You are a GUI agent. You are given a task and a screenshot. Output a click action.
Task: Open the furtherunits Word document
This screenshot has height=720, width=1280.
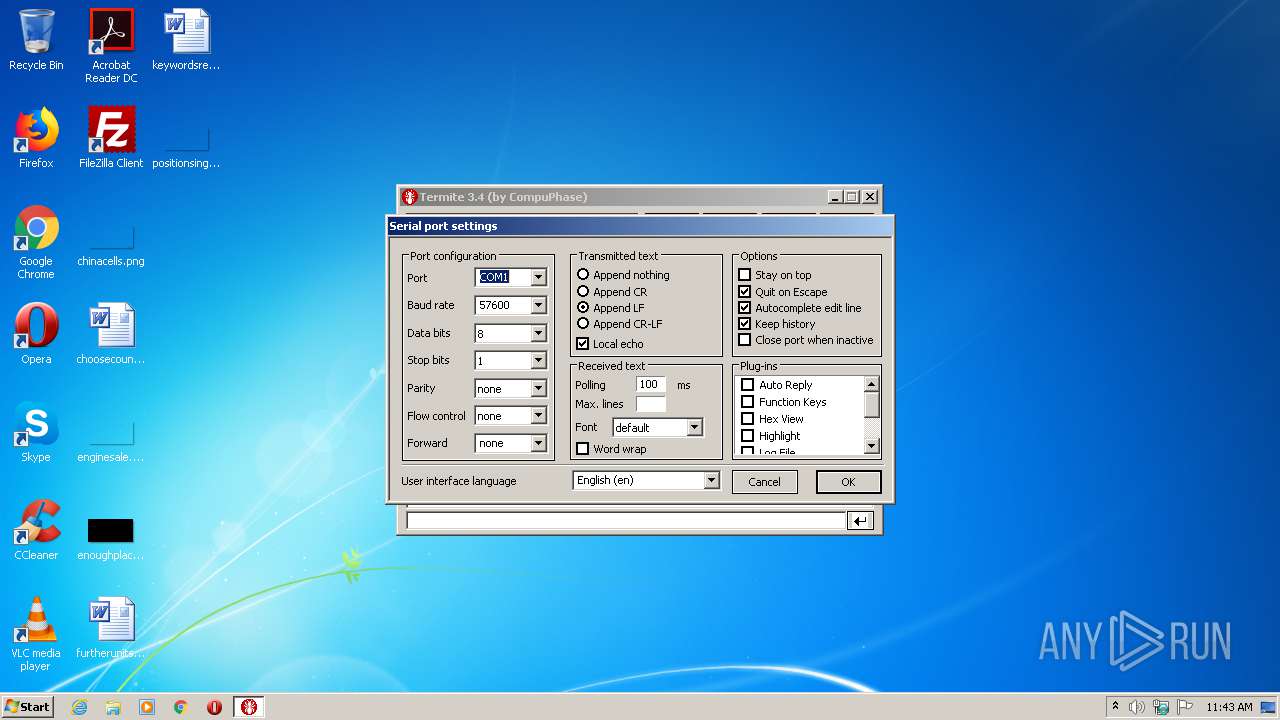pyautogui.click(x=111, y=628)
